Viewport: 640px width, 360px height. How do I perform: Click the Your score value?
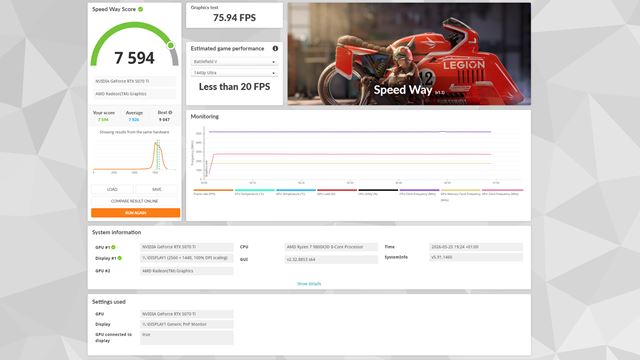pos(103,120)
